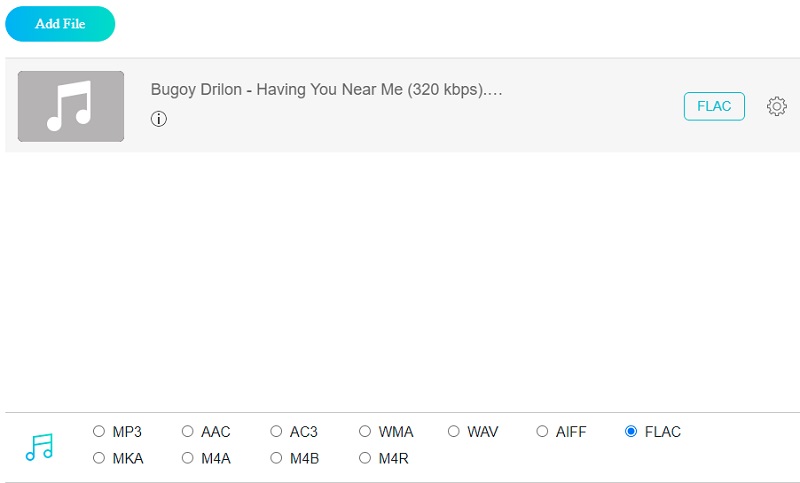Image resolution: width=800 pixels, height=483 pixels.
Task: Pick WAV as output format
Action: (x=454, y=432)
